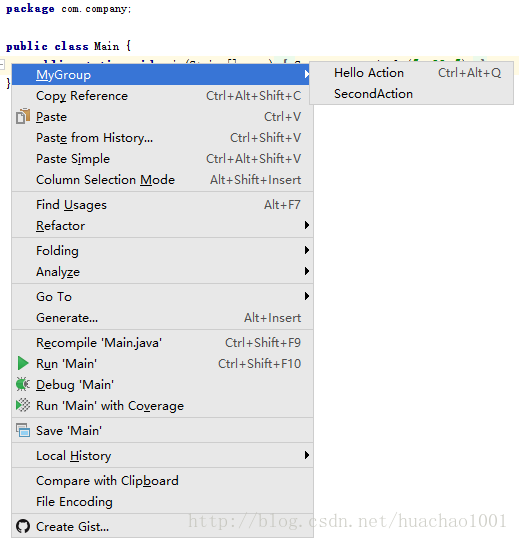Image resolution: width=519 pixels, height=541 pixels.
Task: Select Run 'Main' with Coverage
Action: coord(162,406)
